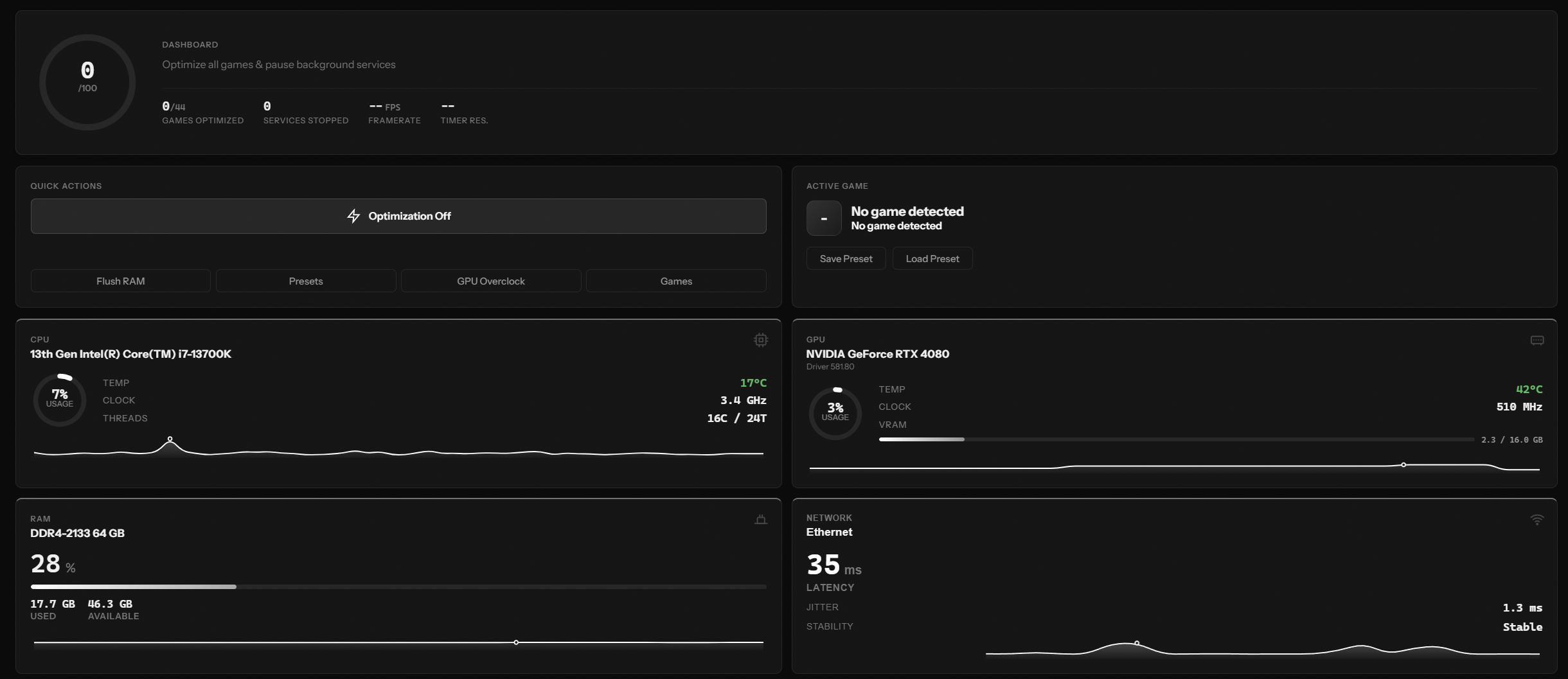Click the Network wifi icon

[1537, 519]
